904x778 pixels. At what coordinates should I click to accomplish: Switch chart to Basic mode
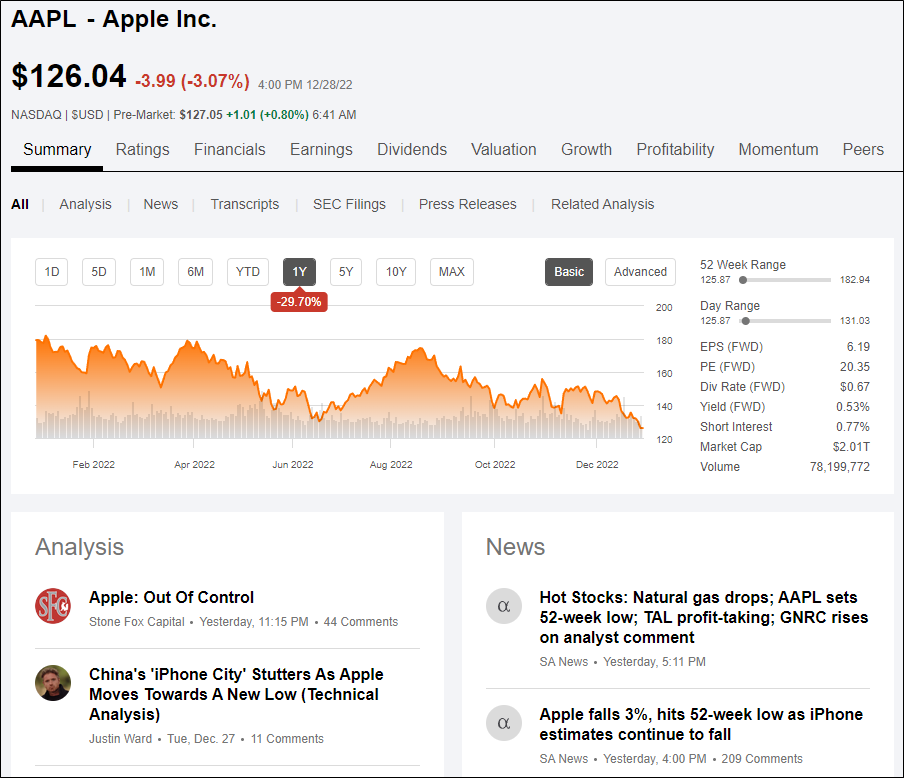569,272
